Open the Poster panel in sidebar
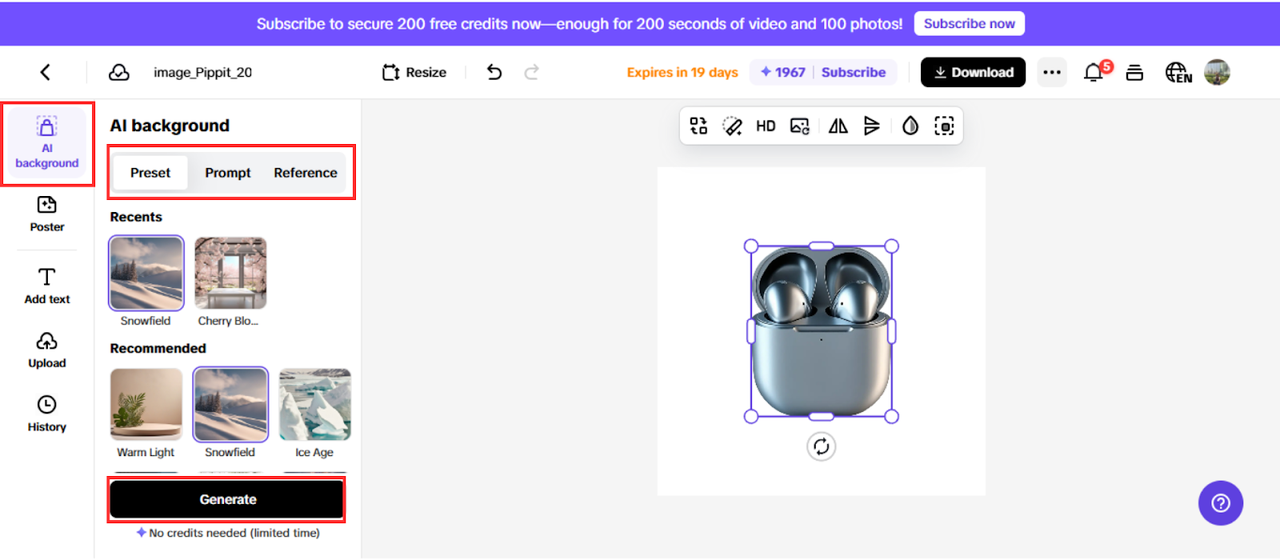 tap(47, 214)
